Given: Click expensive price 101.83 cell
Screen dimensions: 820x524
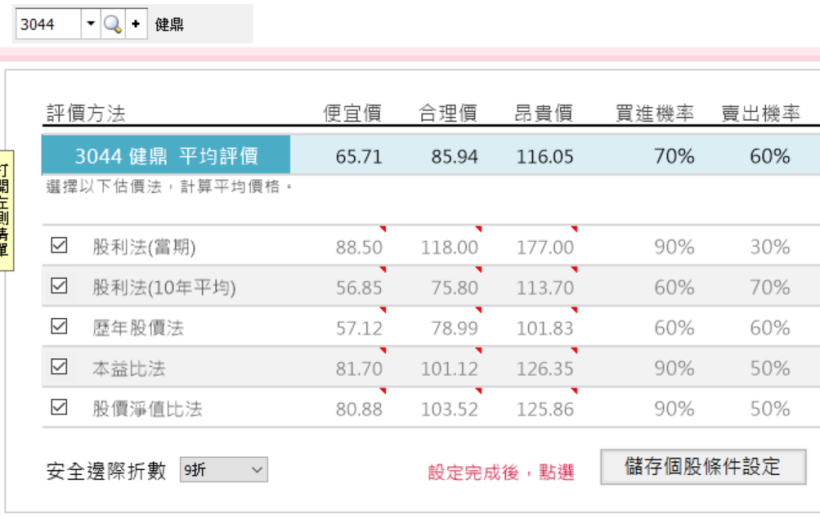Looking at the screenshot, I should pyautogui.click(x=545, y=328).
